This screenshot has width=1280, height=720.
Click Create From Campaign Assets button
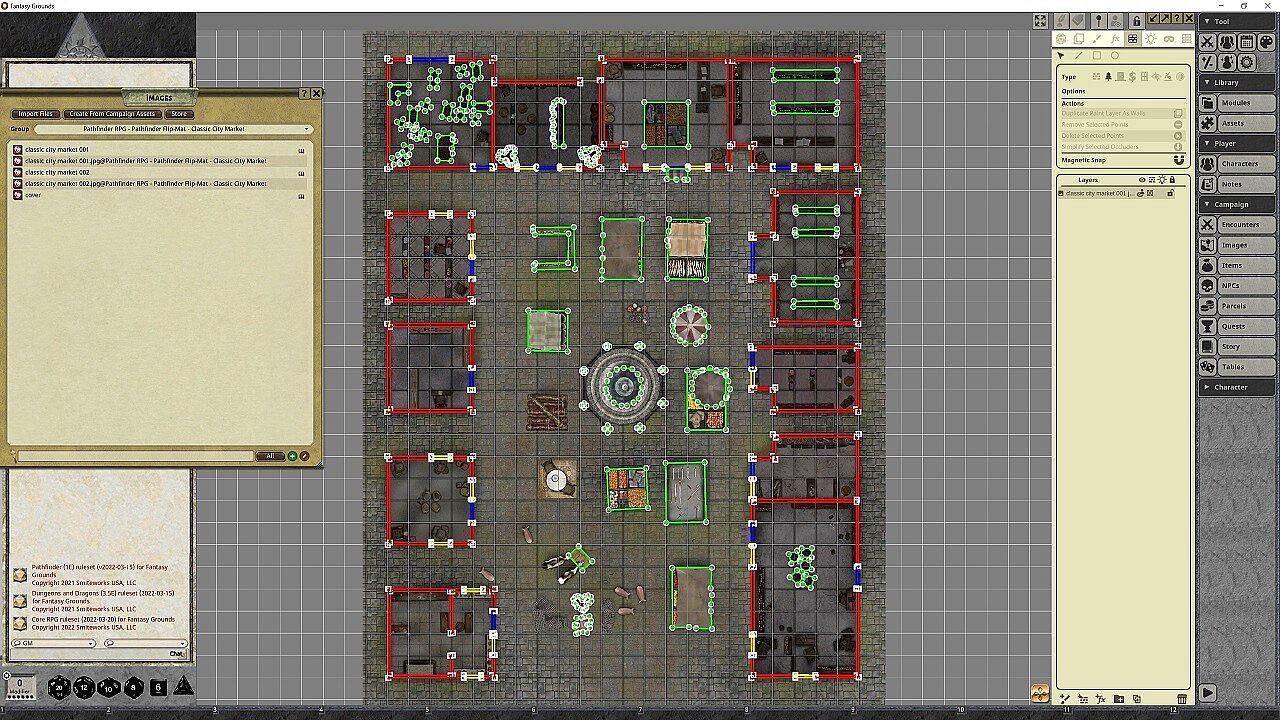pos(112,114)
